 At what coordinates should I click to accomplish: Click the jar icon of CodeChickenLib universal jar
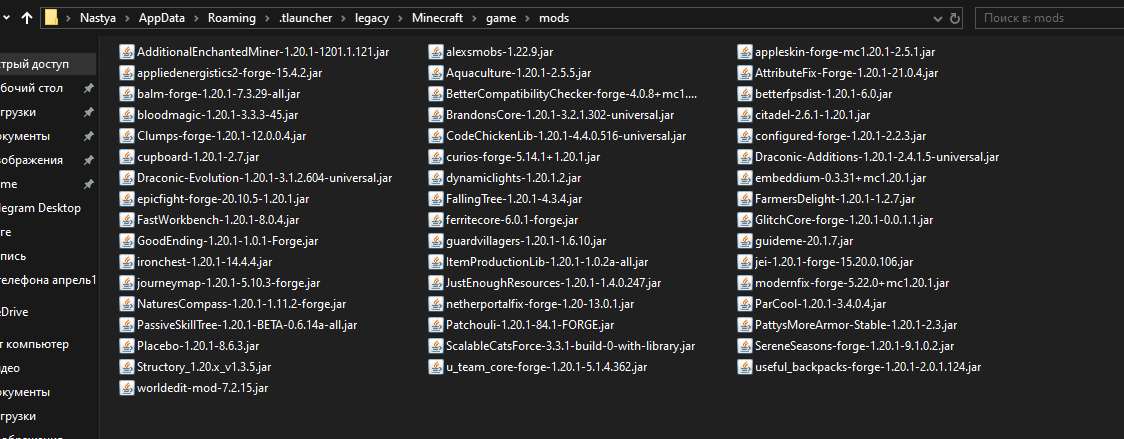click(436, 136)
